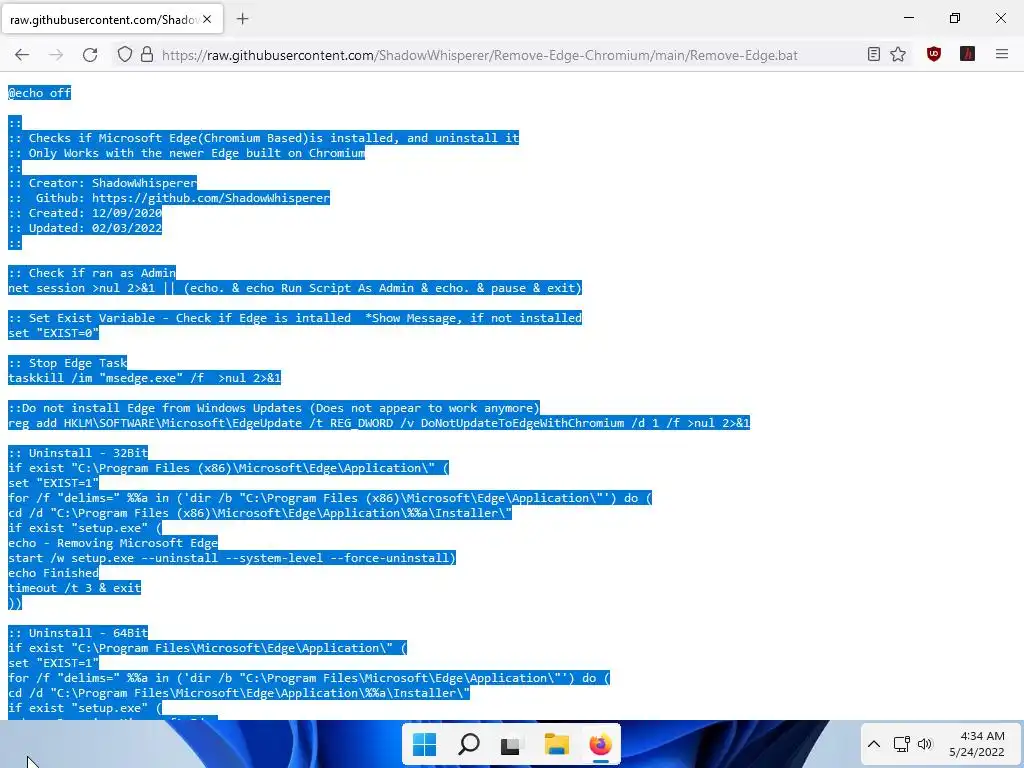Image resolution: width=1024 pixels, height=768 pixels.
Task: Click the 'set "EXIST=0"' line
Action: 54,333
